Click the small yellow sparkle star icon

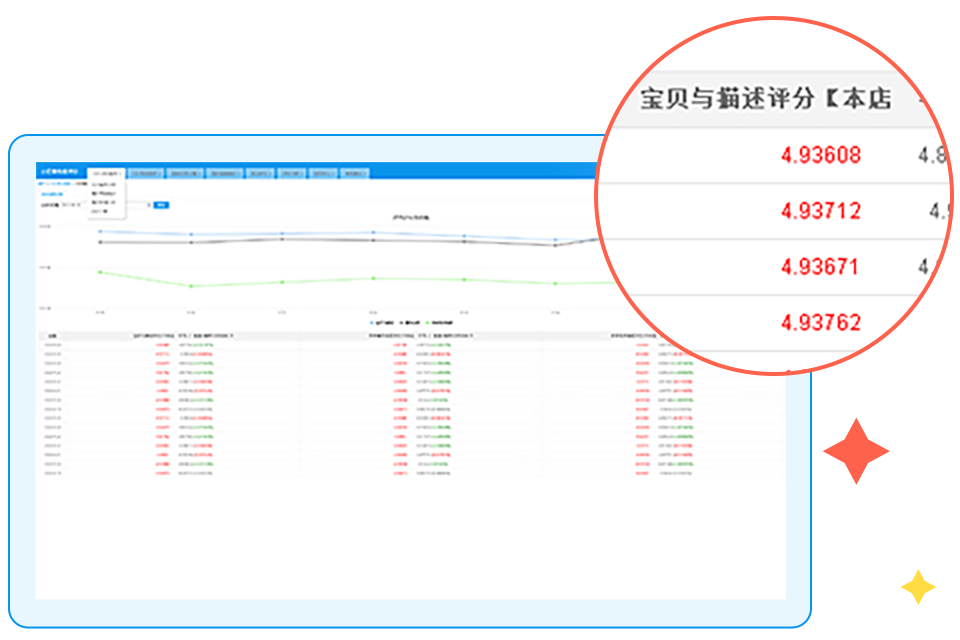pyautogui.click(x=917, y=587)
